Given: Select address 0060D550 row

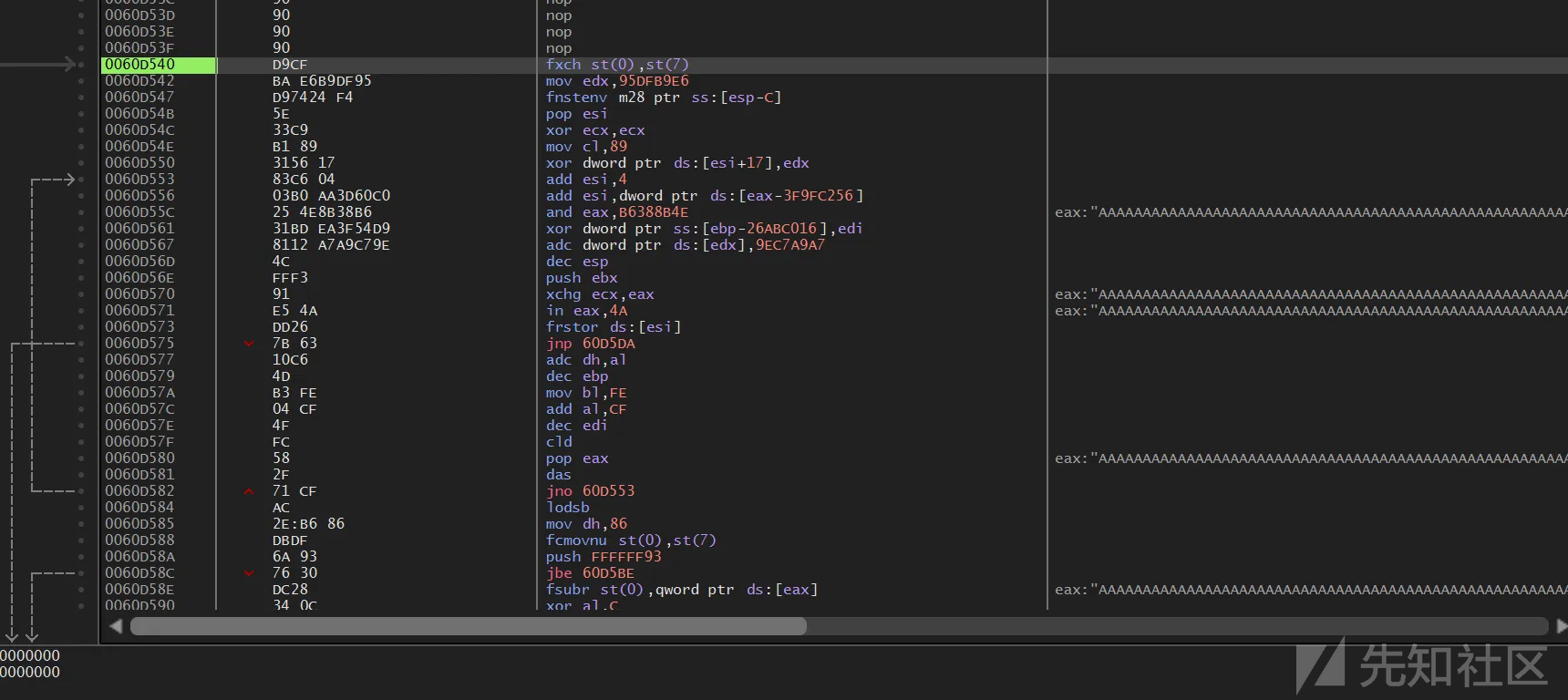Looking at the screenshot, I should pyautogui.click(x=139, y=163).
